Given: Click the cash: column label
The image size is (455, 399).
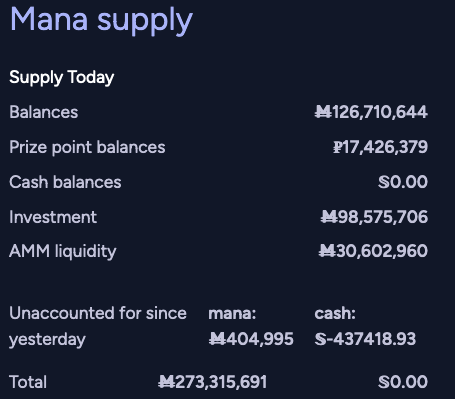Looking at the screenshot, I should [x=335, y=313].
